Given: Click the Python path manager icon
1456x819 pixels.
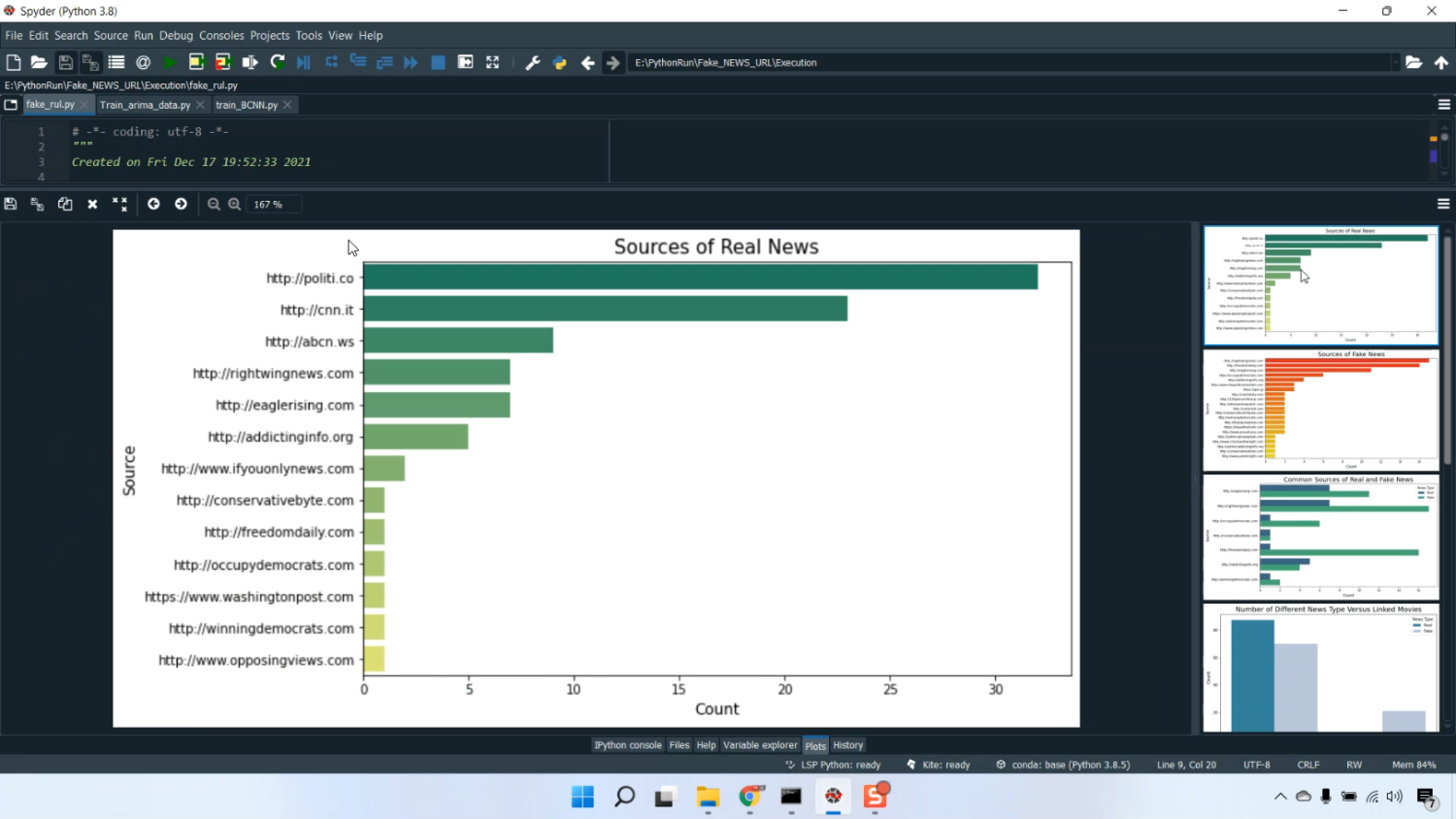Looking at the screenshot, I should click(560, 62).
